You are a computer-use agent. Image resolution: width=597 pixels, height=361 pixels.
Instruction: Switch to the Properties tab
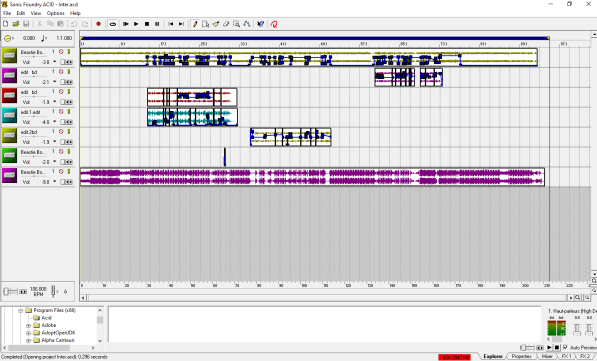coord(522,356)
